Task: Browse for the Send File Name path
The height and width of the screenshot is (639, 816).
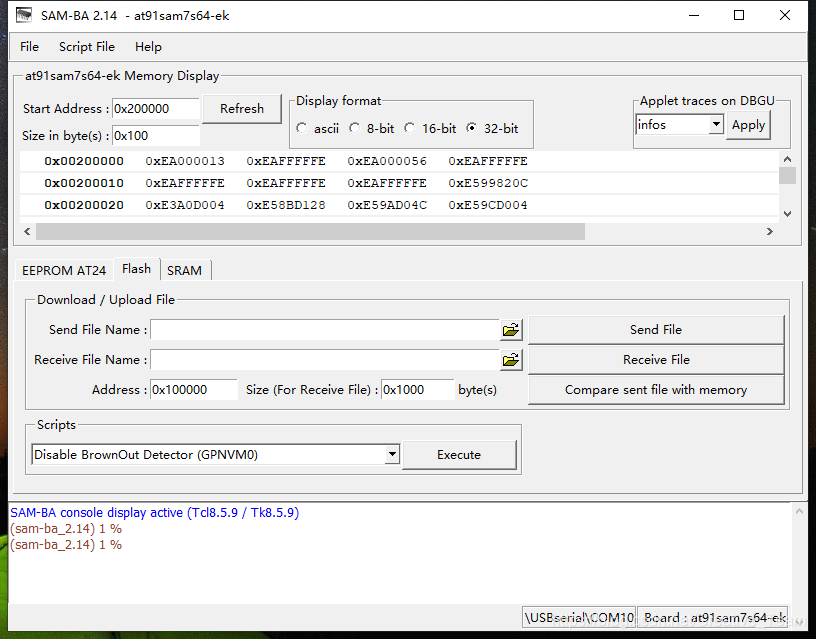Action: click(x=511, y=330)
